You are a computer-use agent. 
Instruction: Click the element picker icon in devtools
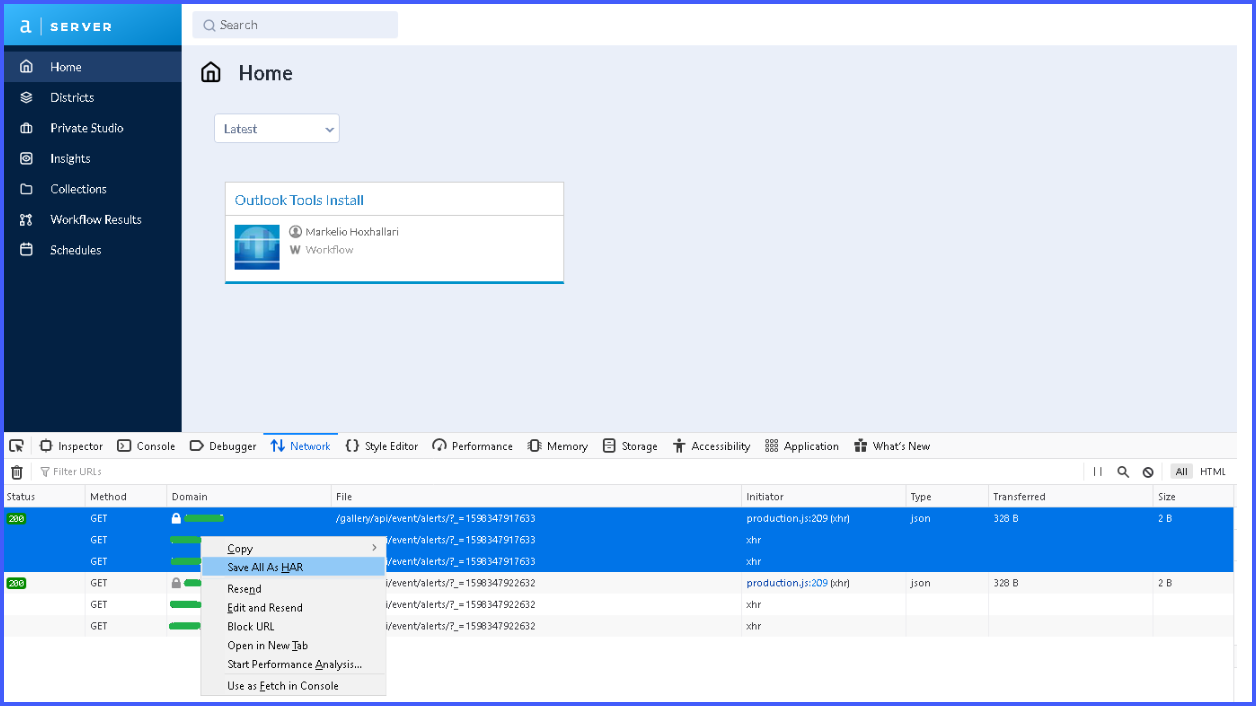pos(17,446)
